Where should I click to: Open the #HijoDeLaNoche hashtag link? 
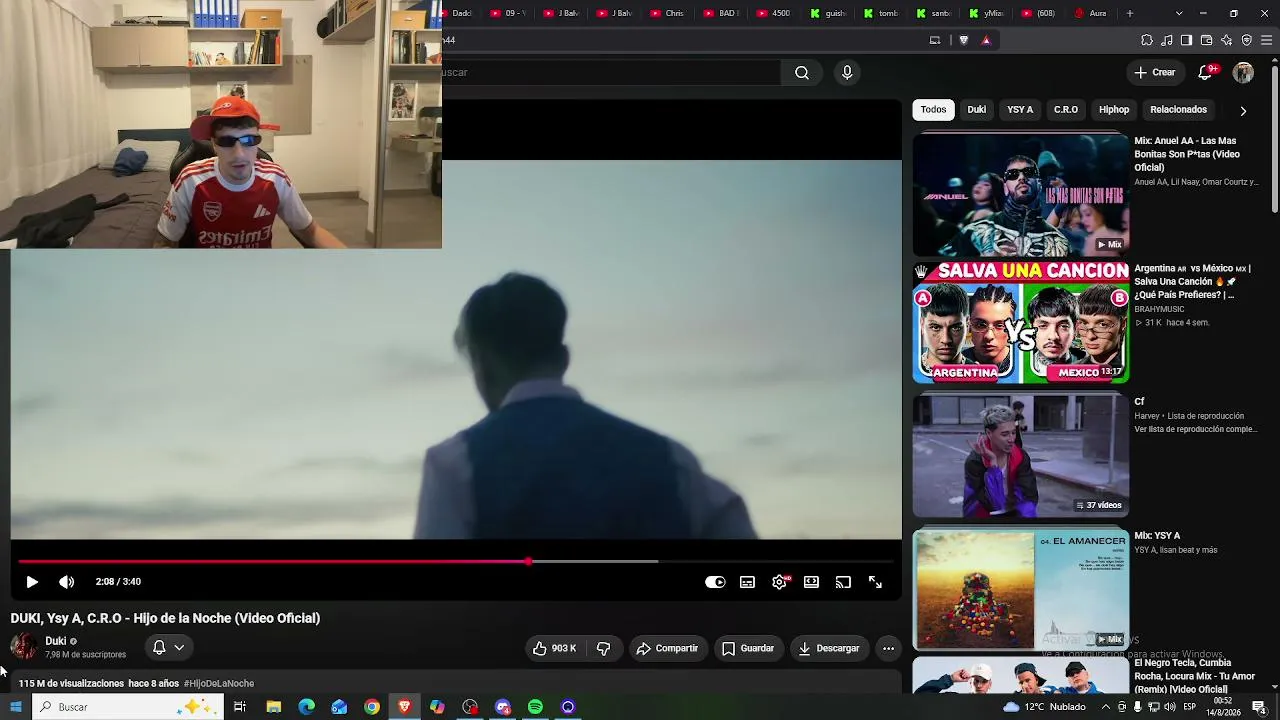pyautogui.click(x=219, y=684)
